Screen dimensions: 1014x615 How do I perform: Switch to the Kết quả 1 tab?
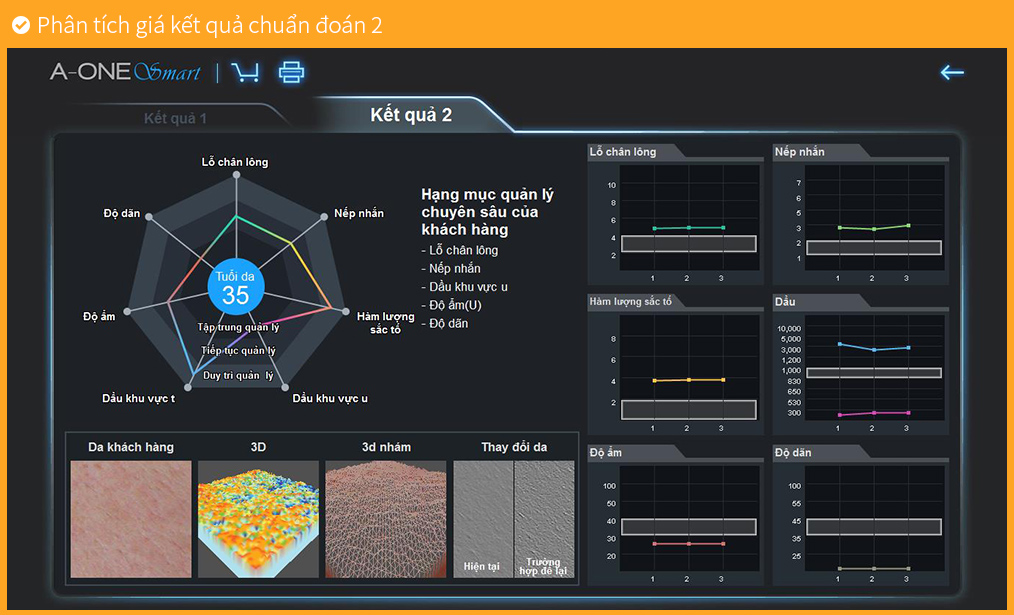(175, 118)
